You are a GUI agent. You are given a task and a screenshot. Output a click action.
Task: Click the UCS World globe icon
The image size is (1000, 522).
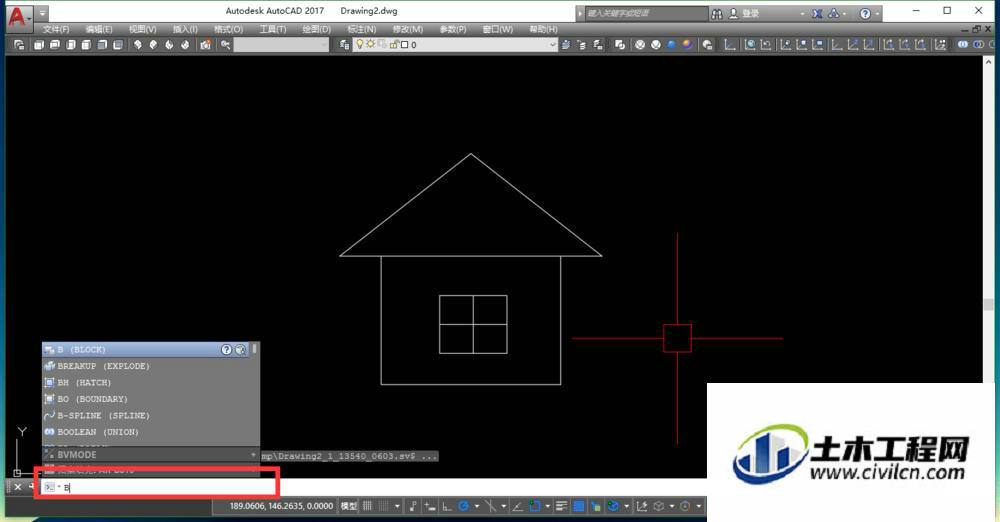point(751,45)
